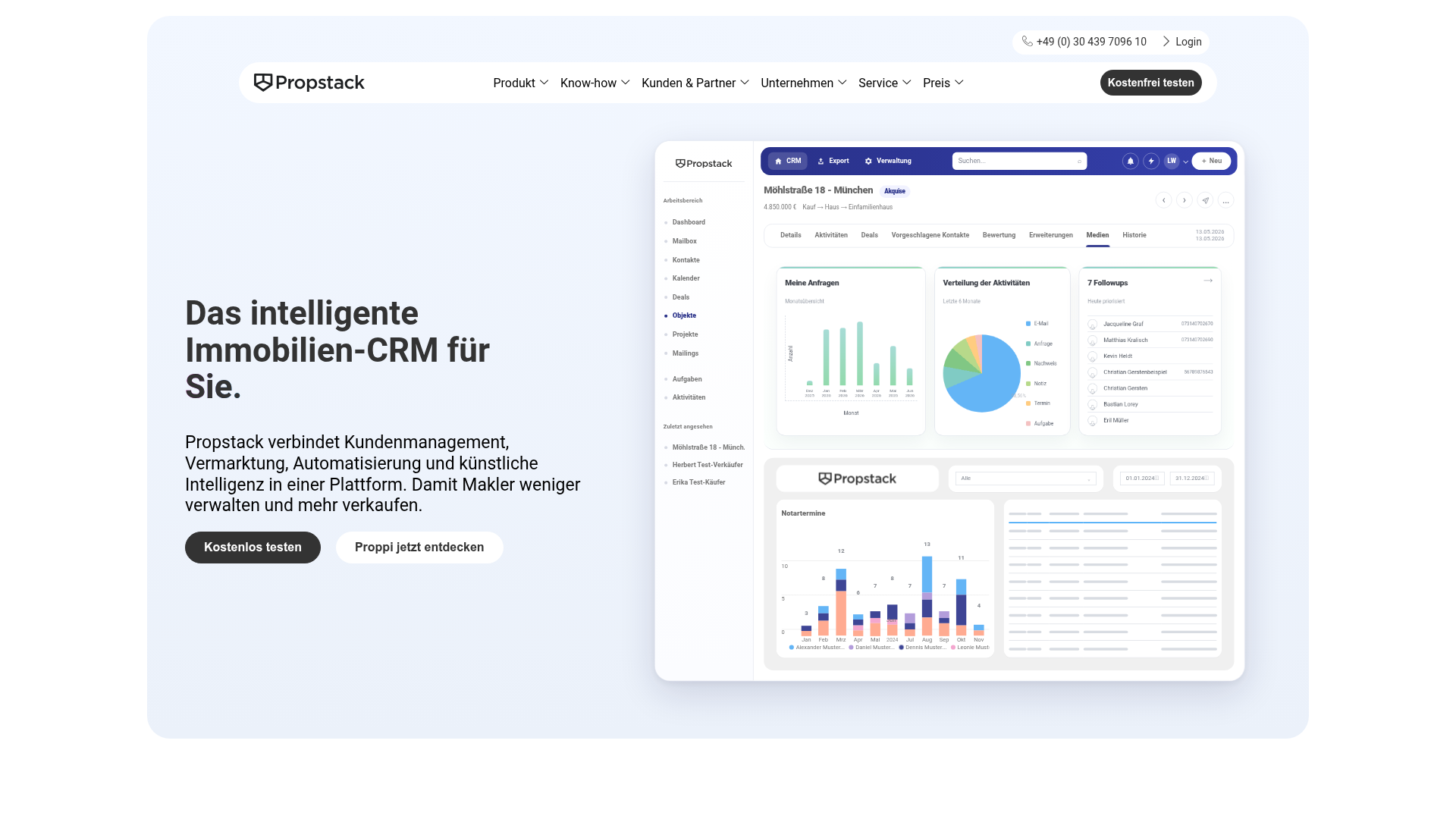Expand the Unternehmen menu
Screen dimensions: 1456x819
tap(804, 83)
